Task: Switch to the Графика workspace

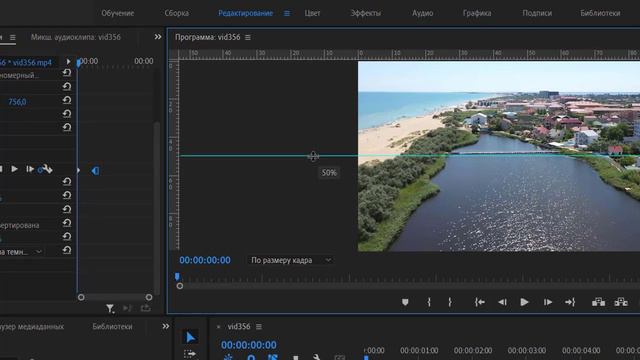Action: (477, 13)
